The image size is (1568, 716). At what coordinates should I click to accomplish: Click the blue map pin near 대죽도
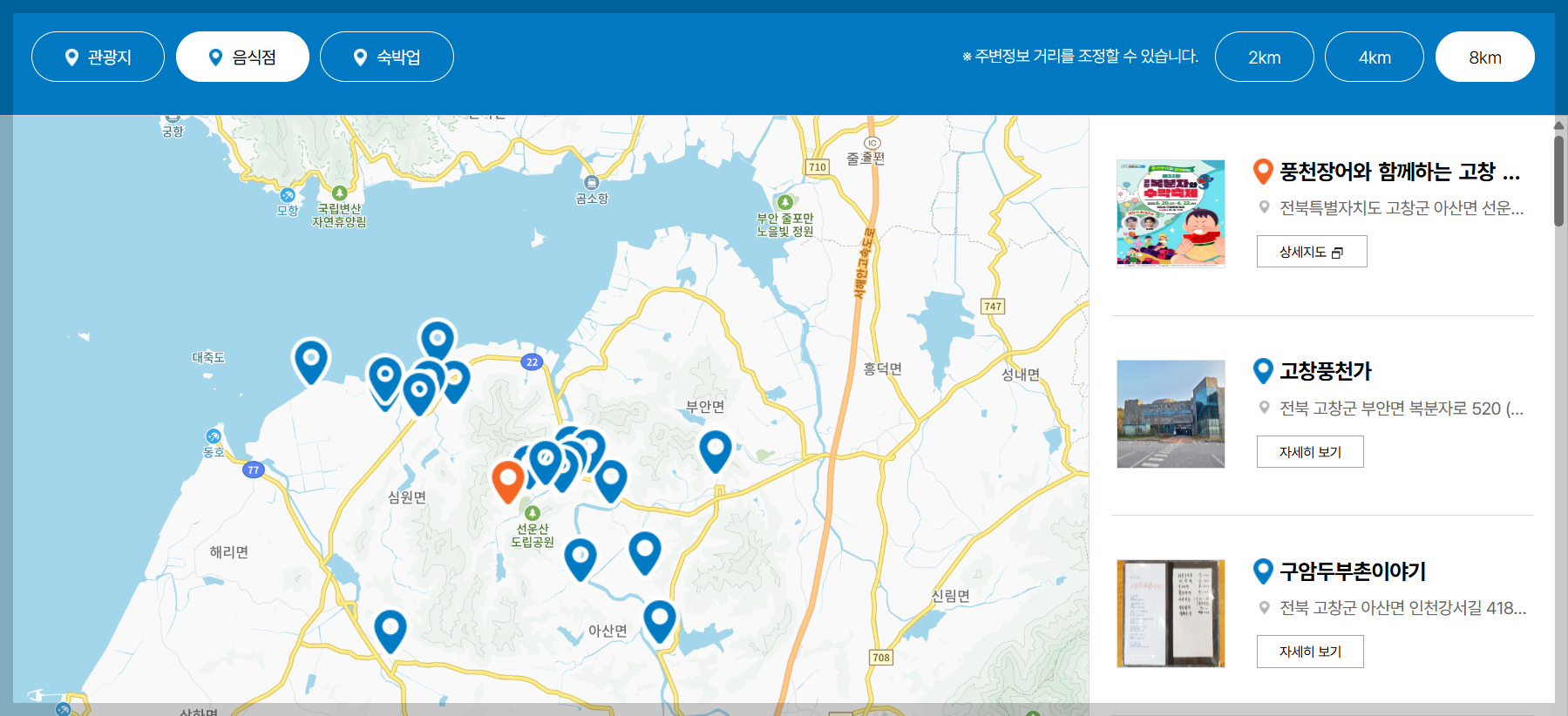(x=310, y=361)
